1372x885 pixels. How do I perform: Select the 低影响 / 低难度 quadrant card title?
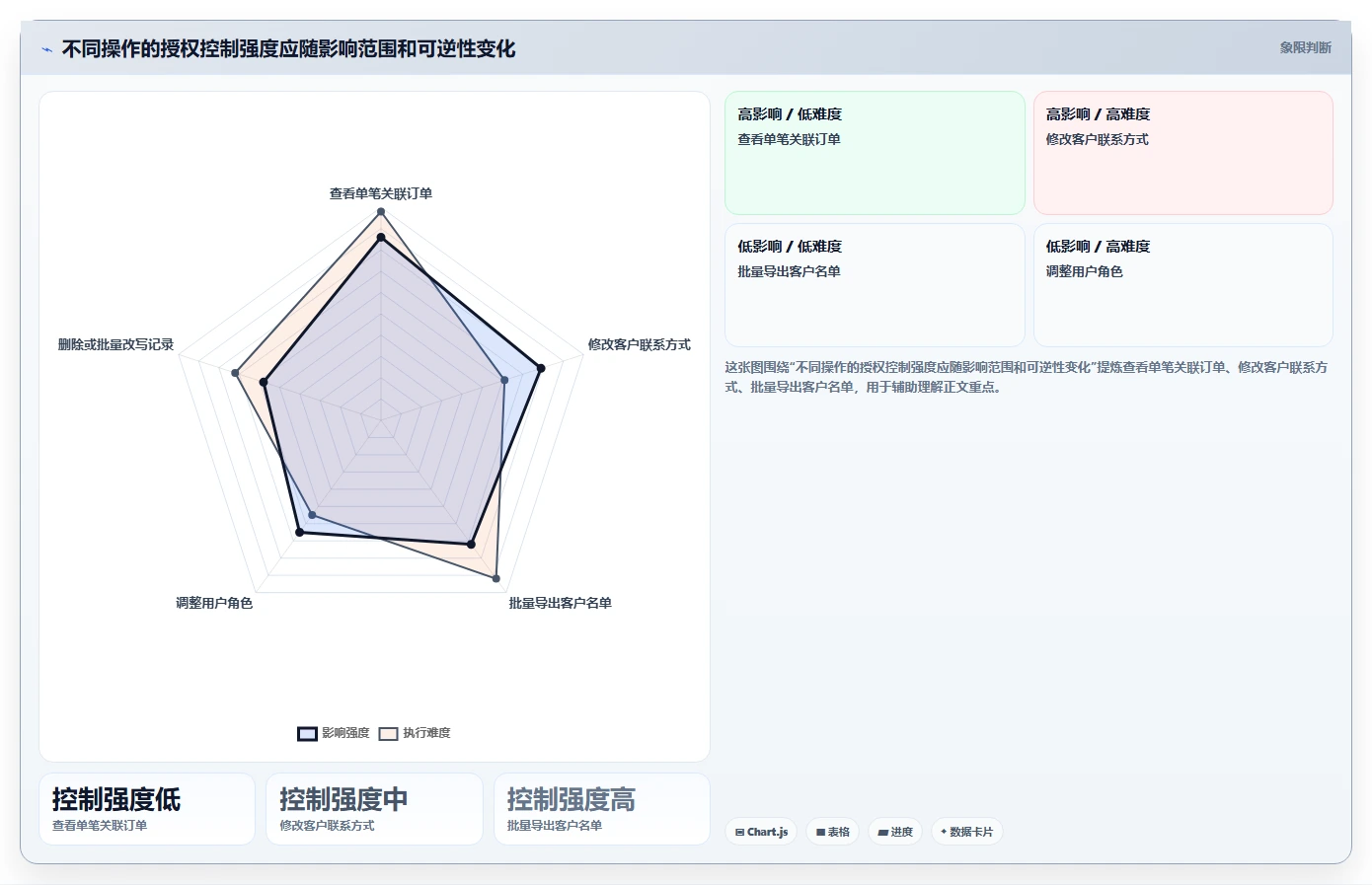click(x=790, y=247)
